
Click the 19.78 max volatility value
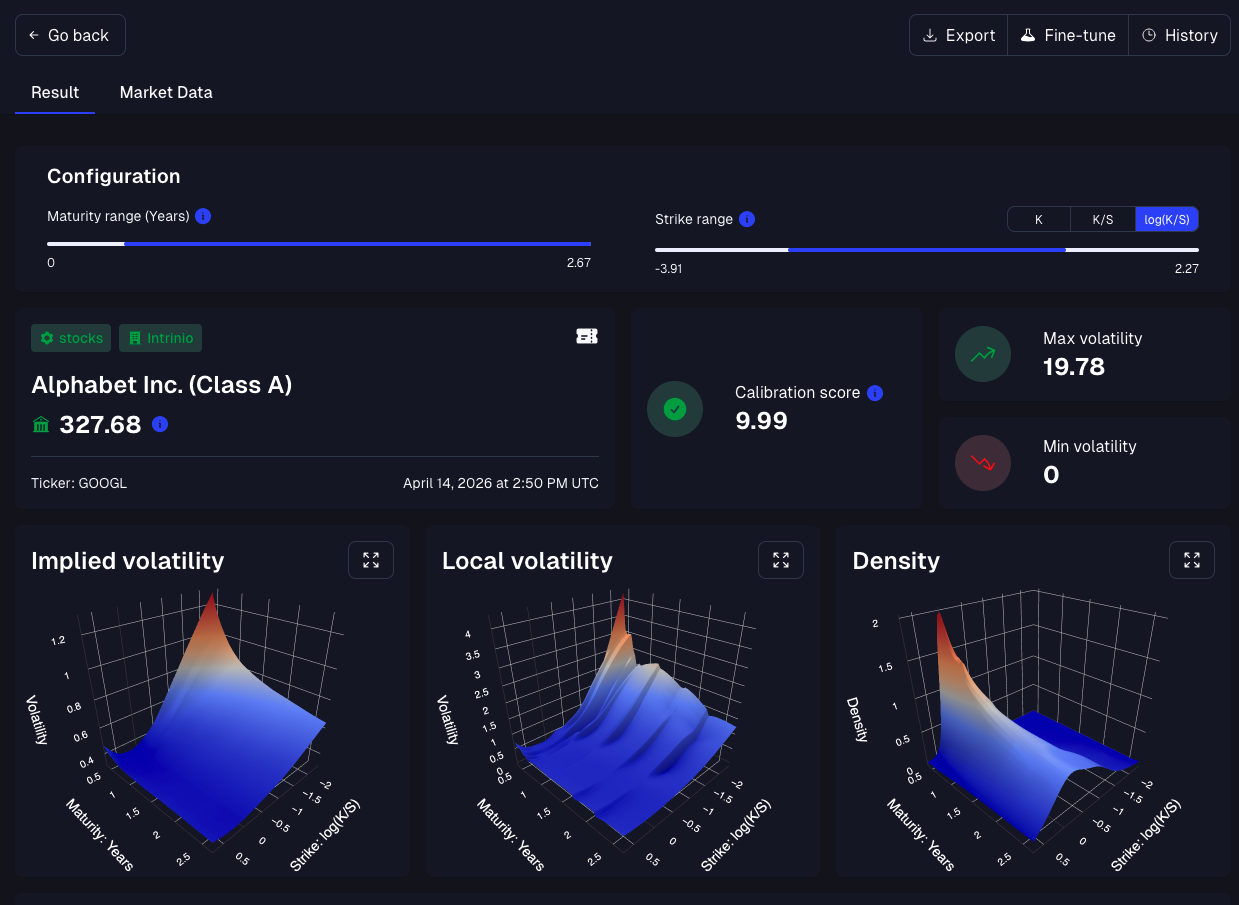[1074, 367]
